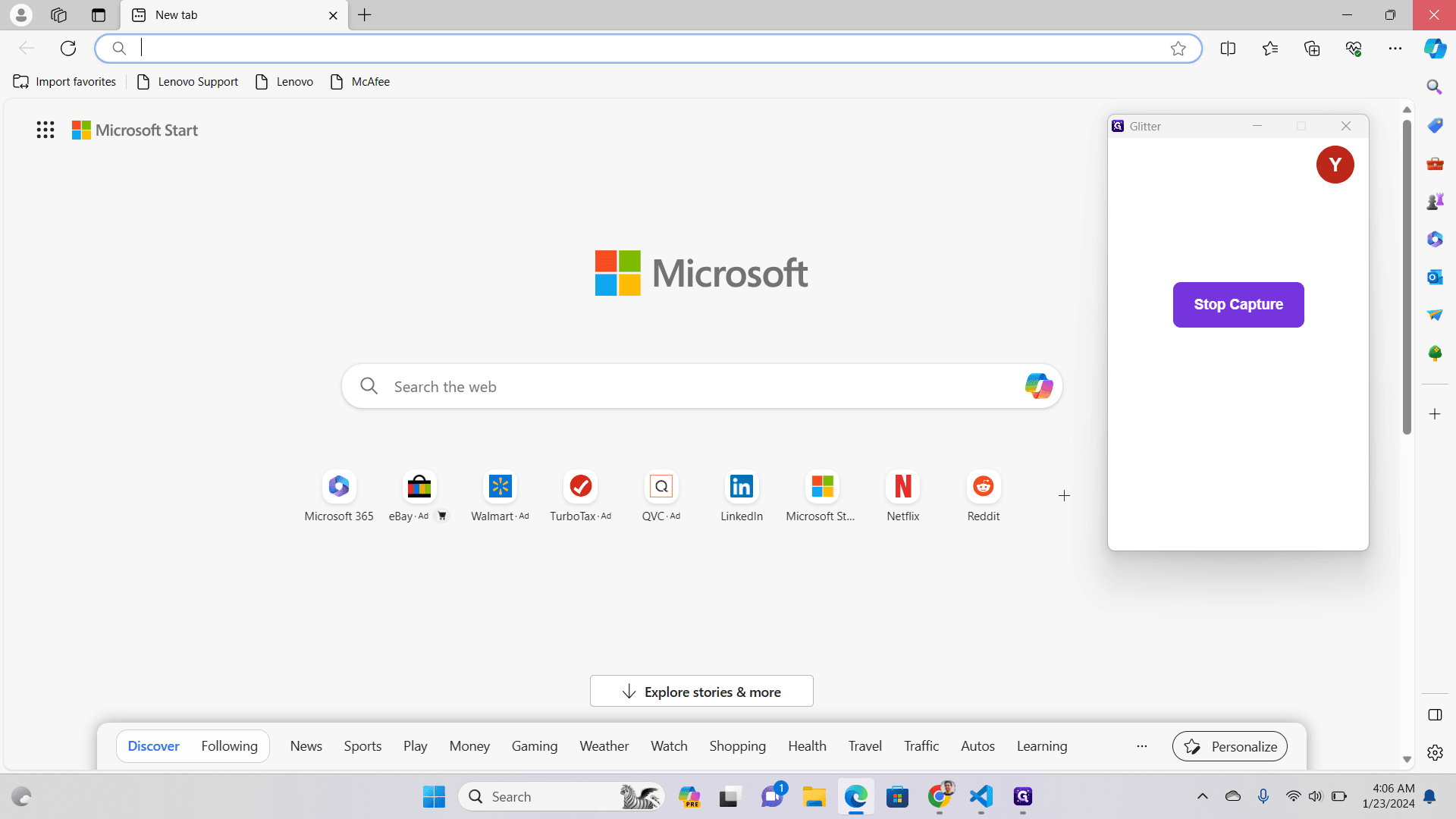Click Stop Capture in Glitter window
The width and height of the screenshot is (1456, 819).
pos(1238,305)
